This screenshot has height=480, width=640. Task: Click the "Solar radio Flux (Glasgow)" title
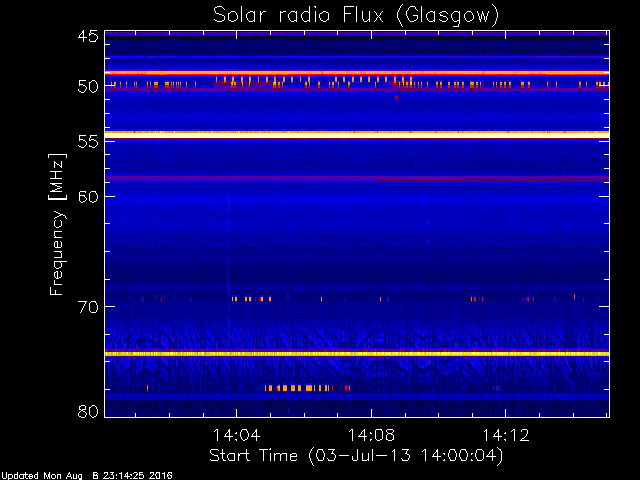(x=356, y=16)
